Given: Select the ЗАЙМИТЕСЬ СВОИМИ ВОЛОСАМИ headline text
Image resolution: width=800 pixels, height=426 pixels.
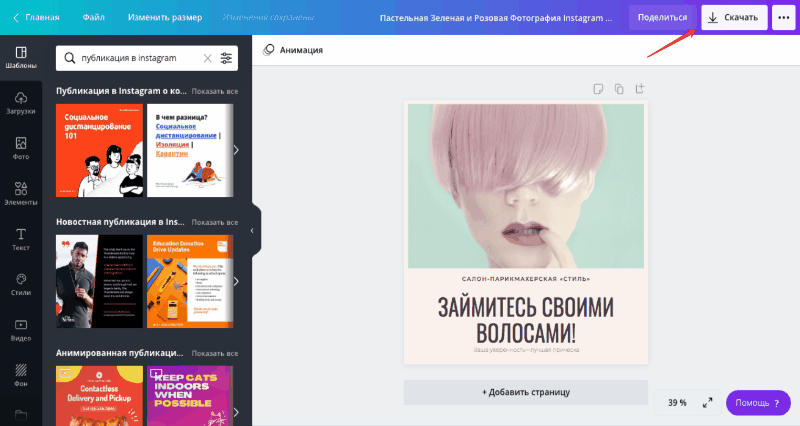Looking at the screenshot, I should click(526, 320).
